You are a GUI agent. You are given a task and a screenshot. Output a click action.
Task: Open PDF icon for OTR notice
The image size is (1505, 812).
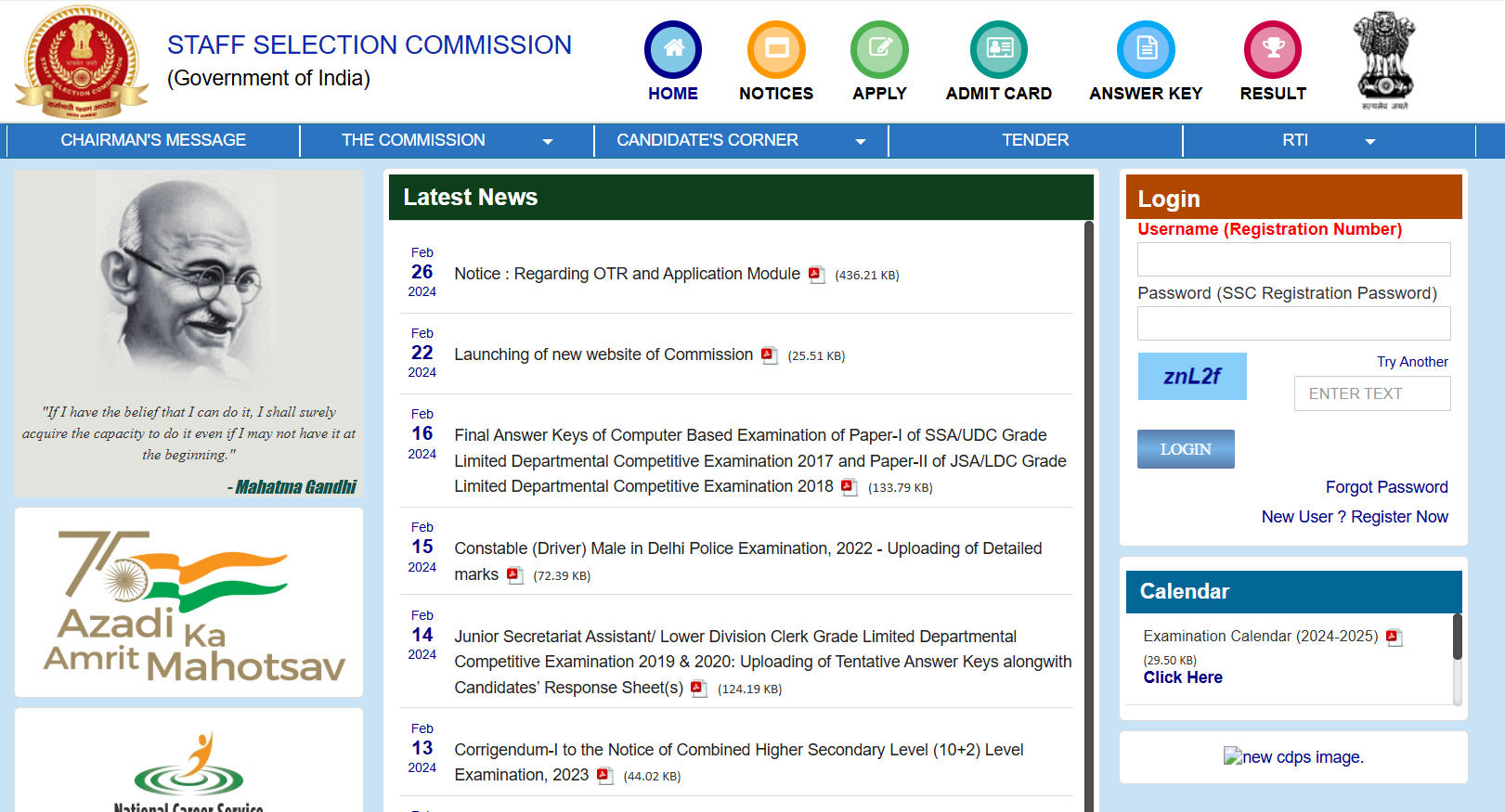[816, 275]
